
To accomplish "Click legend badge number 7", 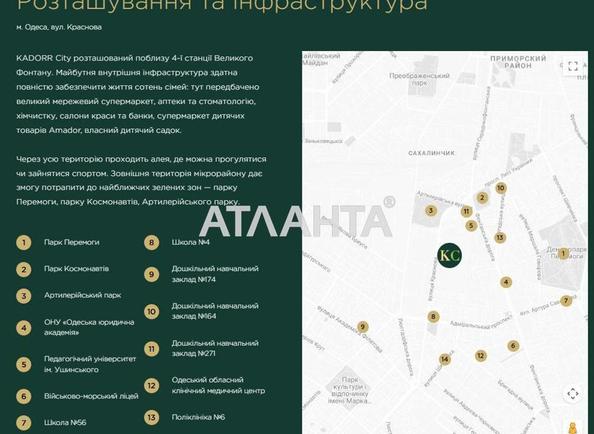I will (23, 423).
